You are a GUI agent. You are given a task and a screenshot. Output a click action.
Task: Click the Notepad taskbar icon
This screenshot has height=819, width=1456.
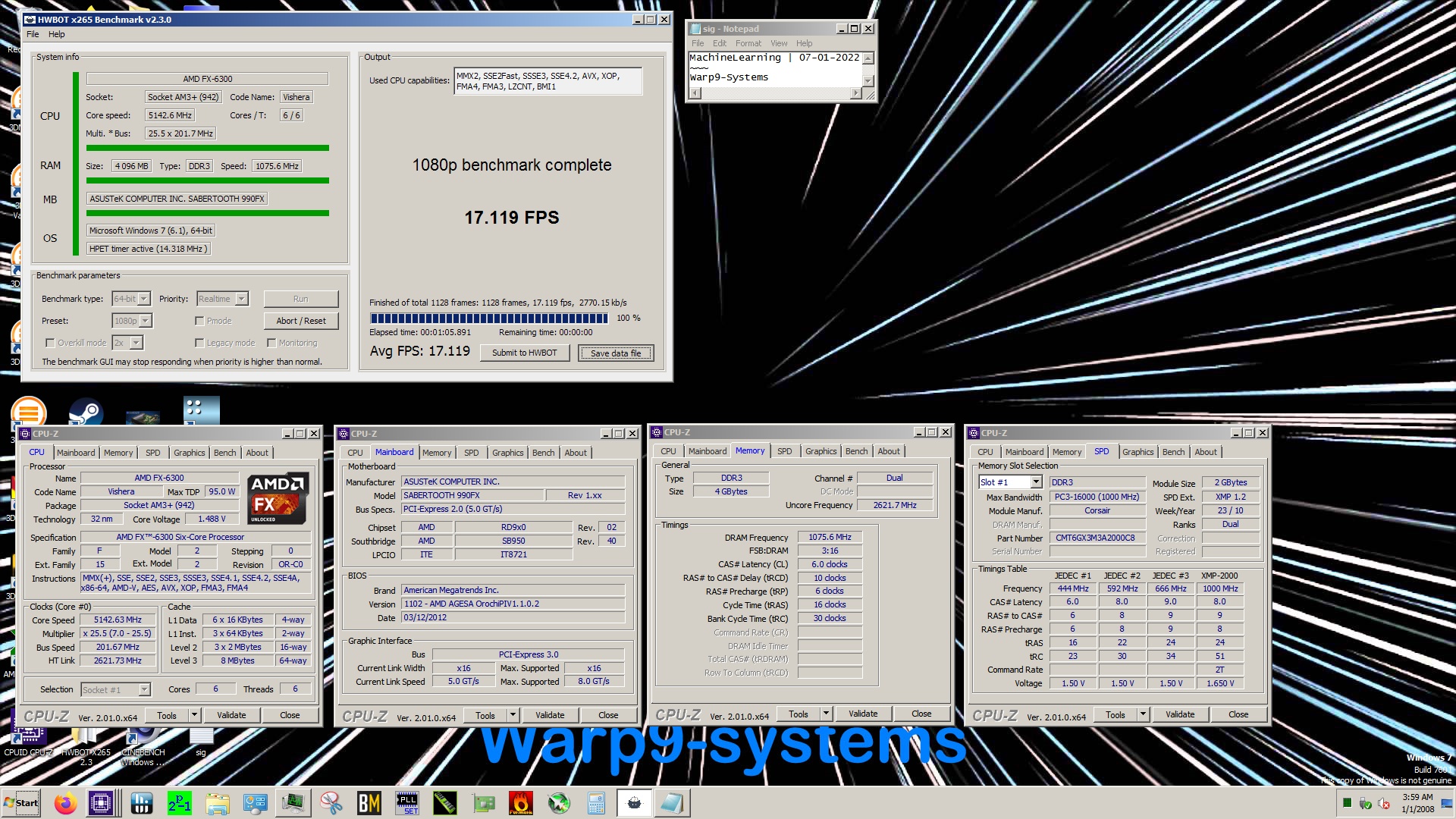pyautogui.click(x=672, y=802)
